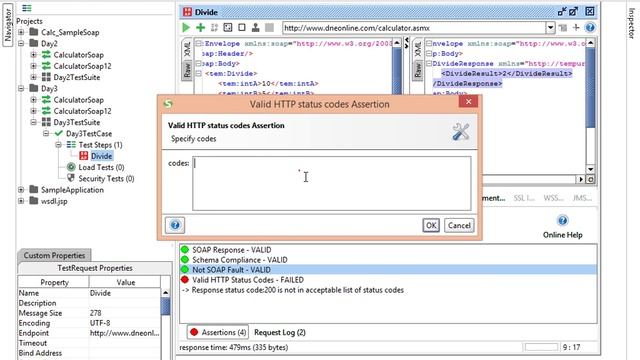Viewport: 640px width, 360px height.
Task: Click the Encoding value UTF-8 cell
Action: (x=124, y=323)
